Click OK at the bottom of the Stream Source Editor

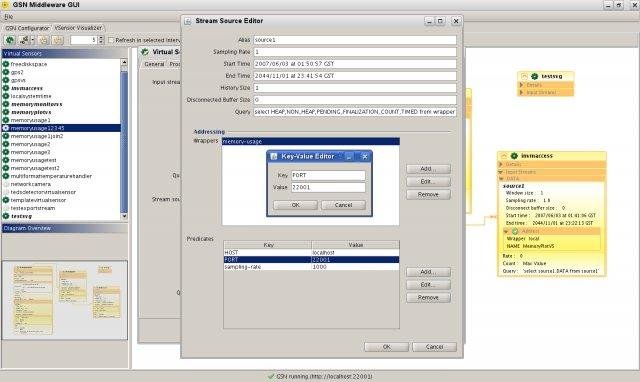pos(386,347)
